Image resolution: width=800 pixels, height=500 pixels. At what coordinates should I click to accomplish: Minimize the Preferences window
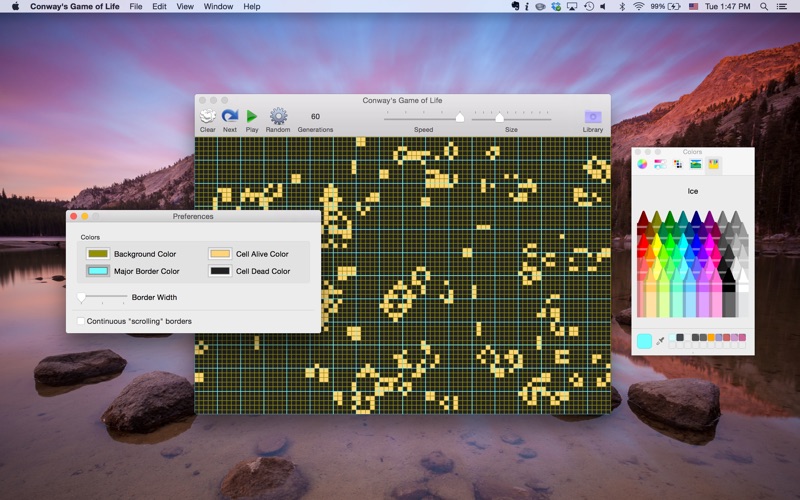85,216
